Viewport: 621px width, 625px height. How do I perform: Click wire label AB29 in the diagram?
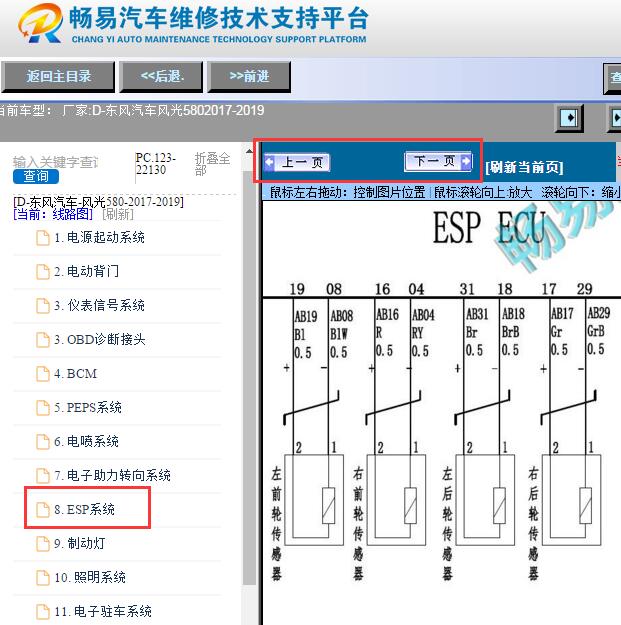click(598, 313)
